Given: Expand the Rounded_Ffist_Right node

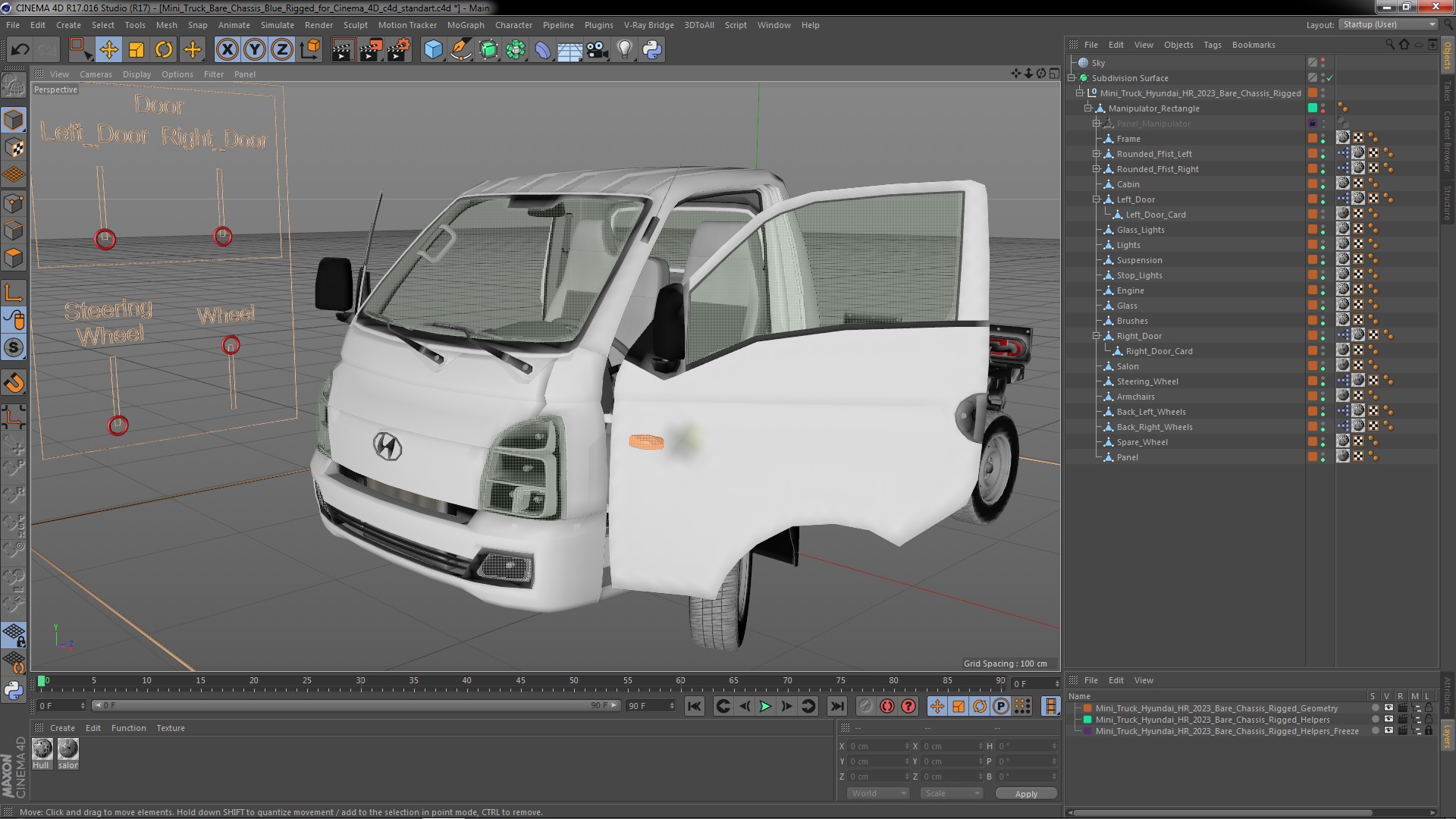Looking at the screenshot, I should tap(1096, 169).
